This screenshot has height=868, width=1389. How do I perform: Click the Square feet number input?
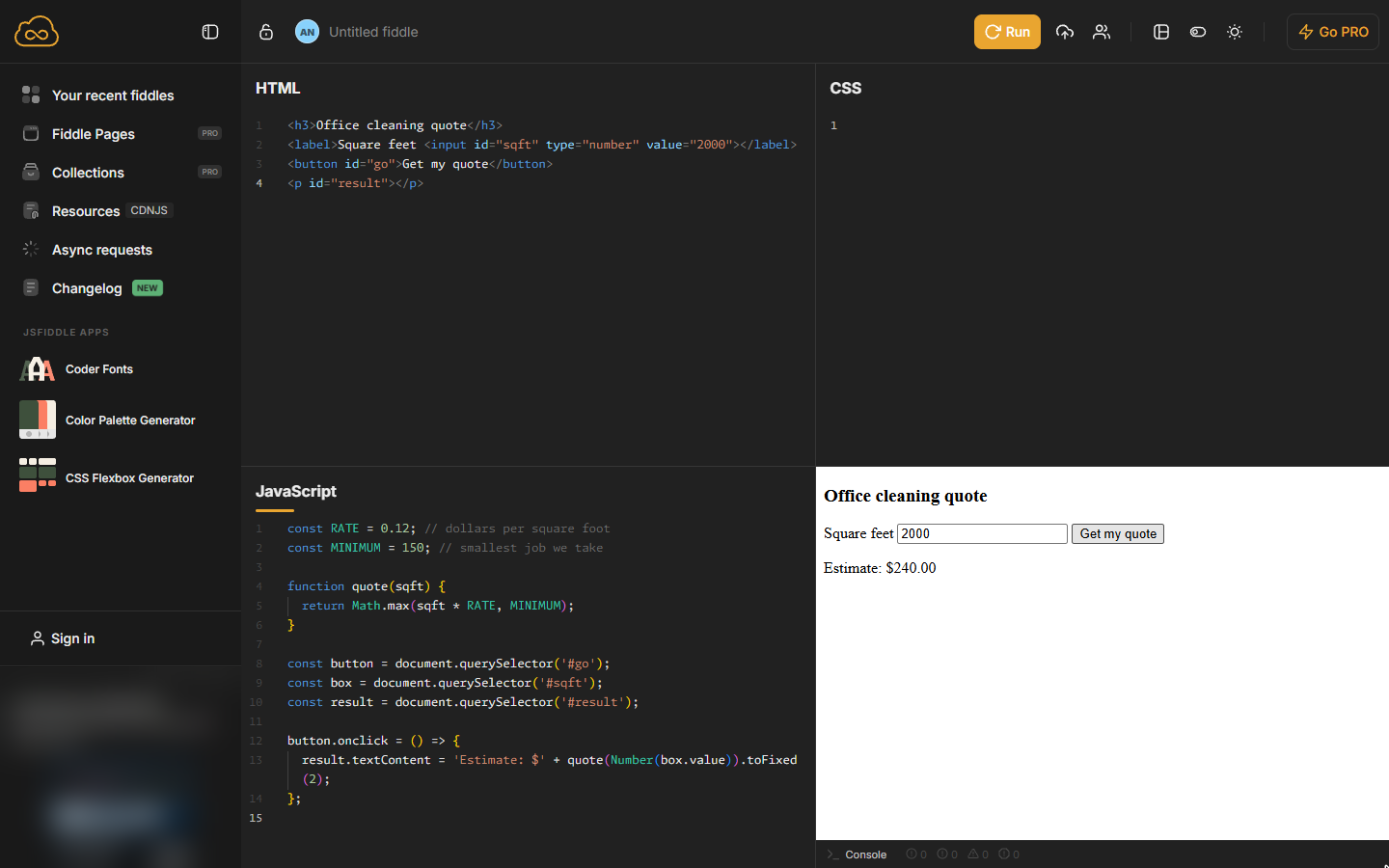pyautogui.click(x=982, y=534)
